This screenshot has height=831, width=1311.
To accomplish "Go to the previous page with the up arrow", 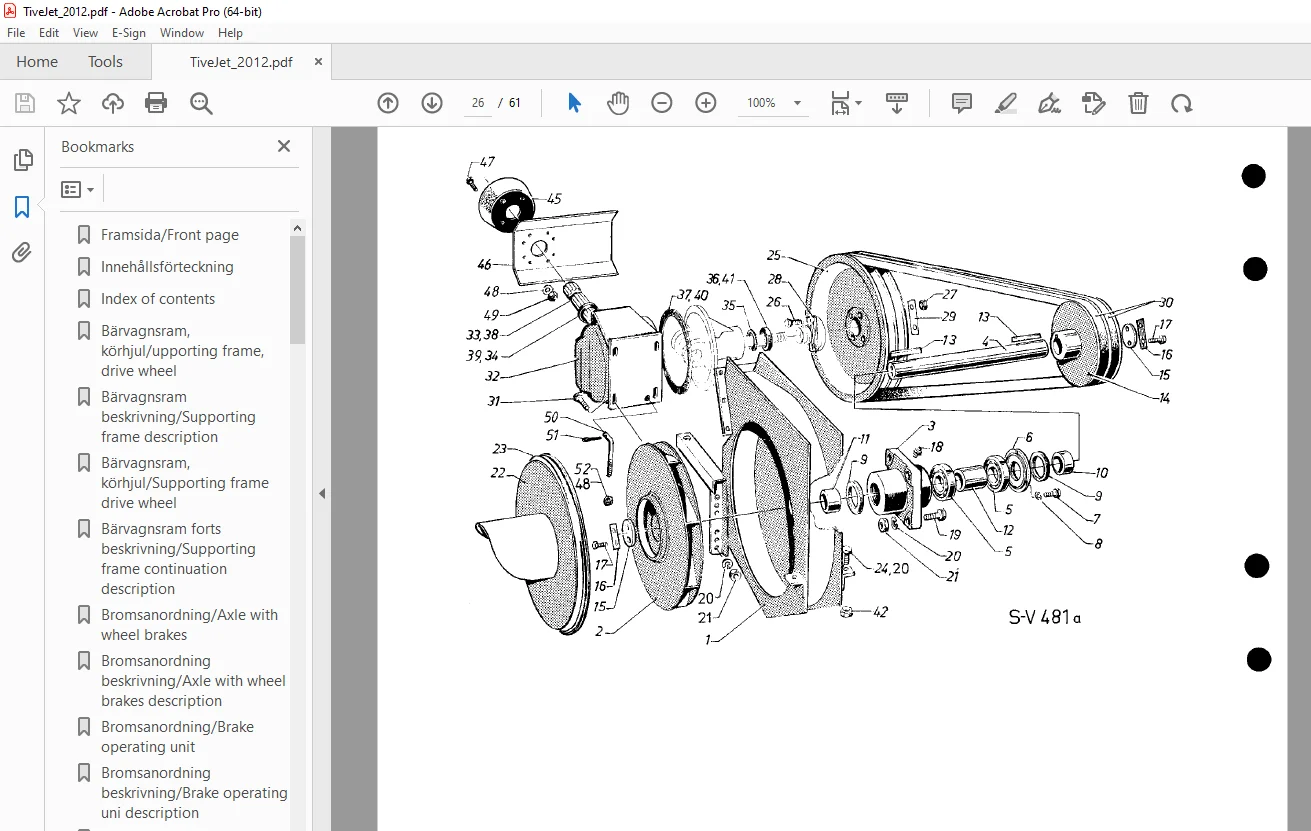I will click(388, 103).
